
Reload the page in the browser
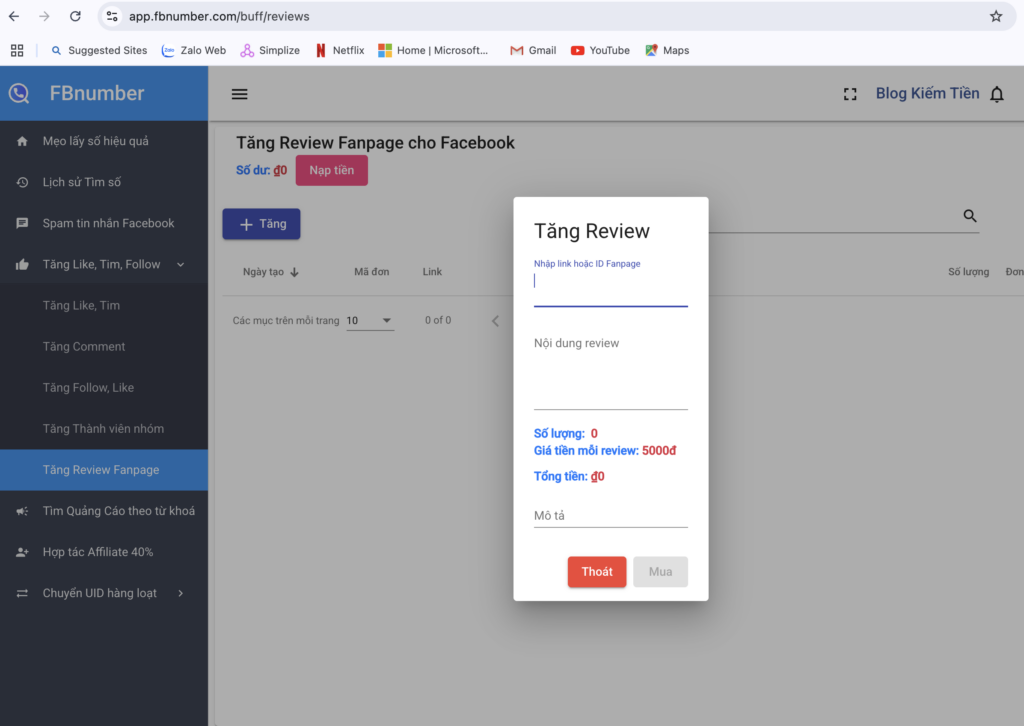tap(75, 17)
